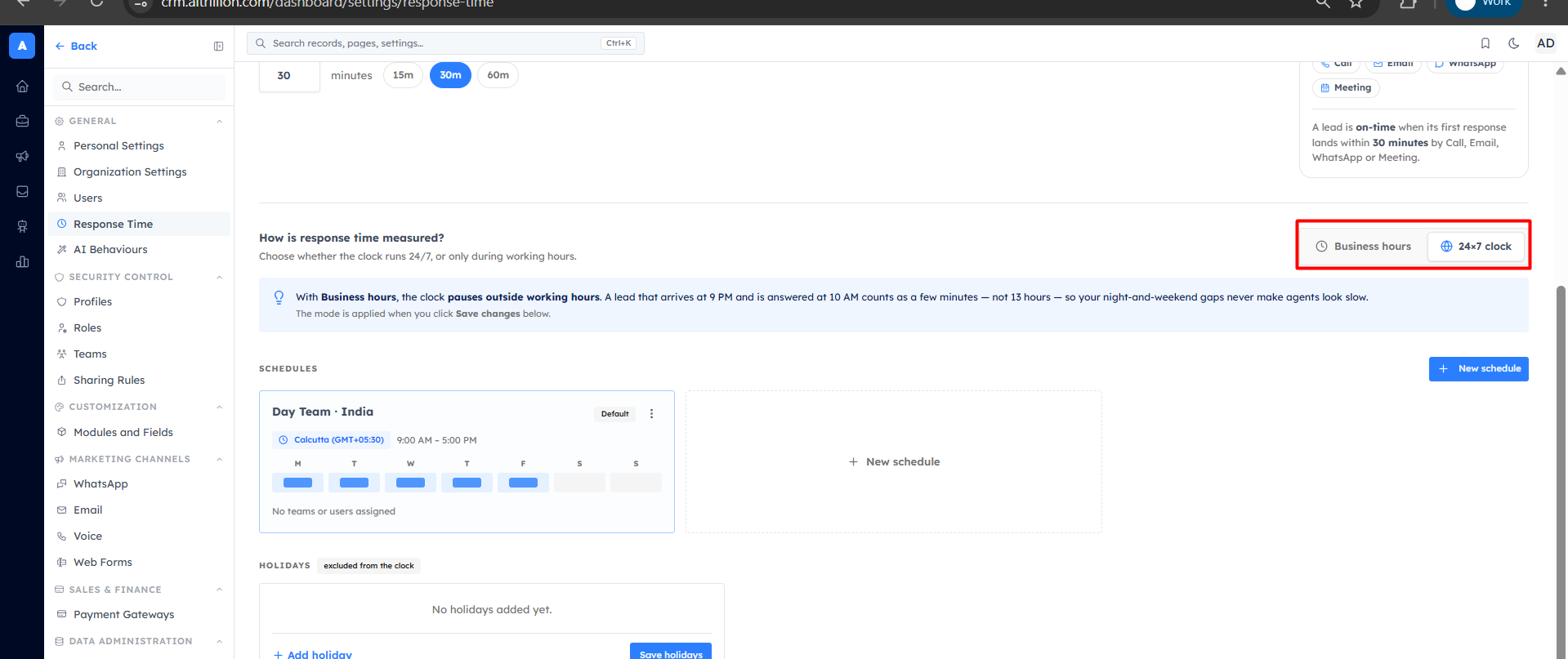Click the 30 minutes value field
The width and height of the screenshot is (1568, 659).
(x=289, y=76)
